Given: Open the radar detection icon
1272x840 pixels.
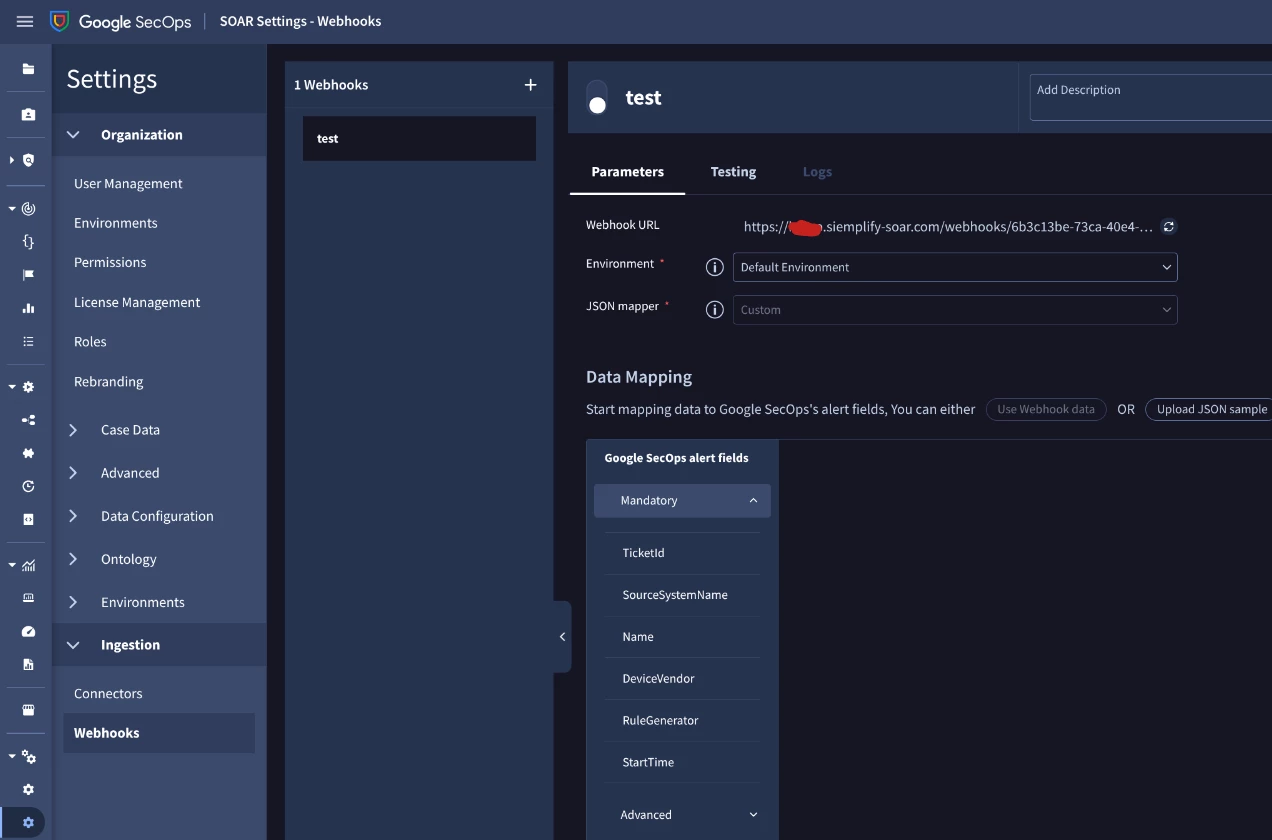Looking at the screenshot, I should (x=28, y=209).
